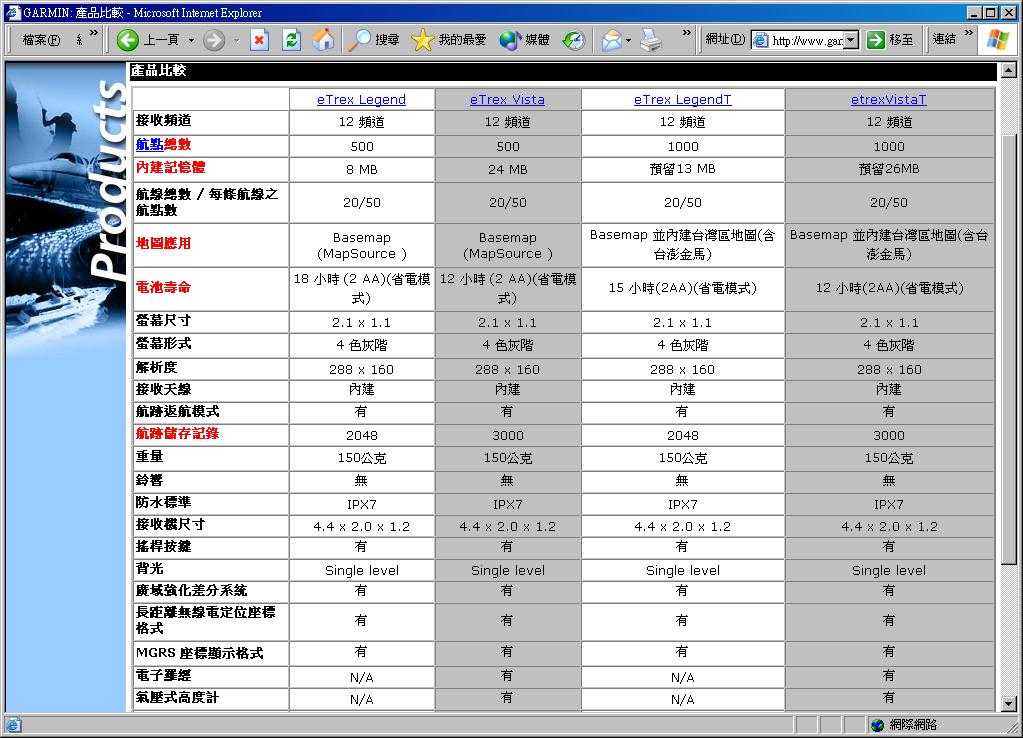Open the 連結 links toolbar
The width and height of the screenshot is (1023, 738).
point(944,39)
